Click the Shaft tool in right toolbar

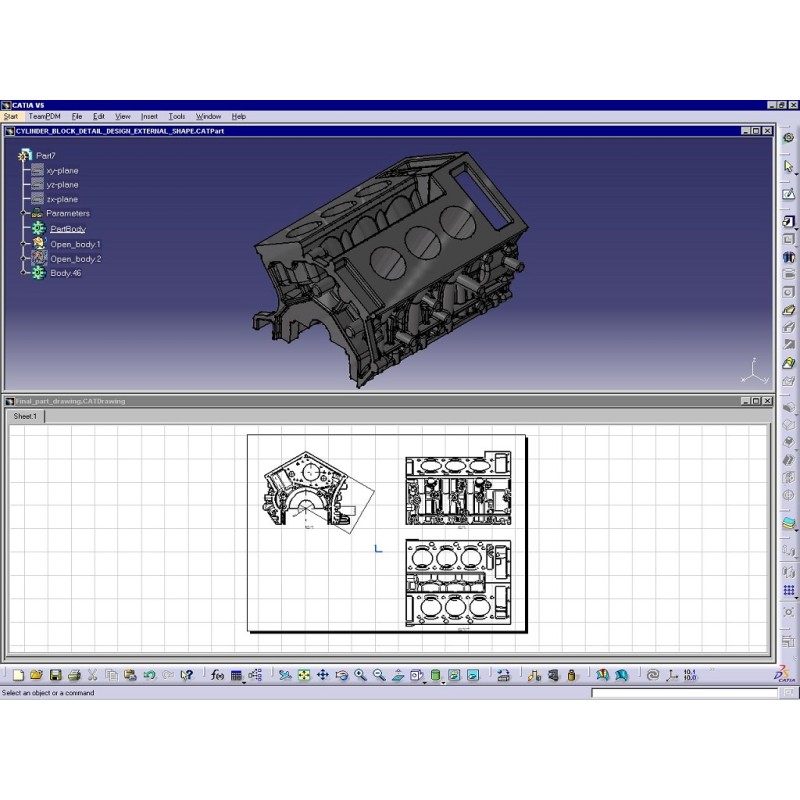pos(788,257)
